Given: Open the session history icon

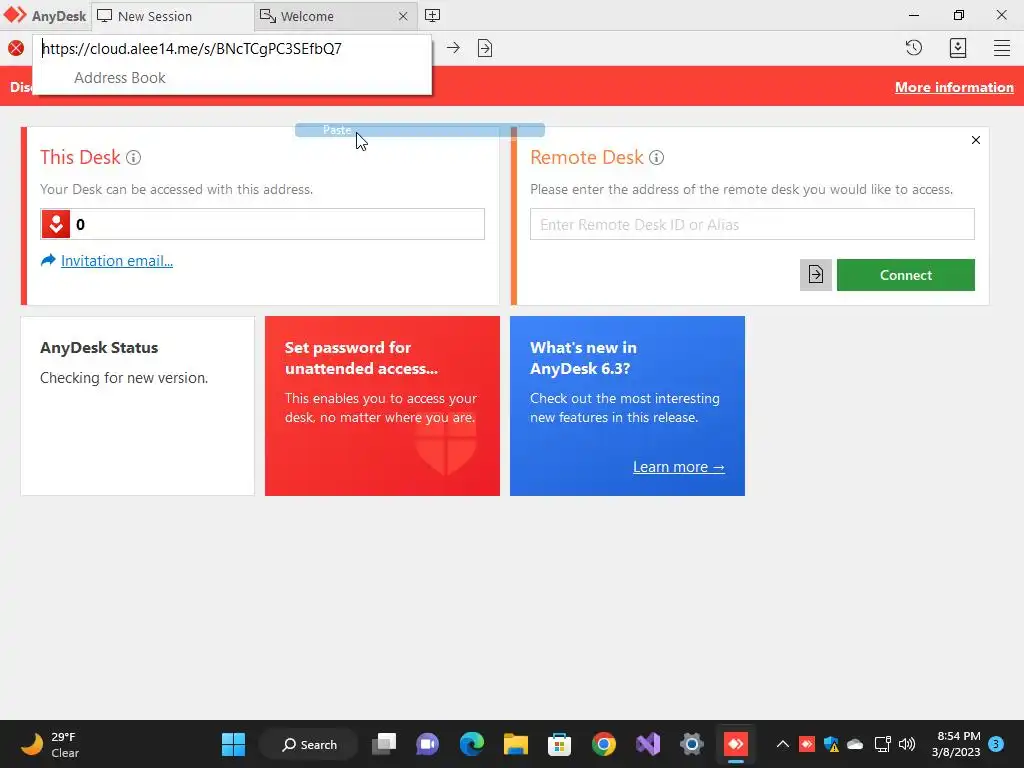Looking at the screenshot, I should pyautogui.click(x=914, y=48).
